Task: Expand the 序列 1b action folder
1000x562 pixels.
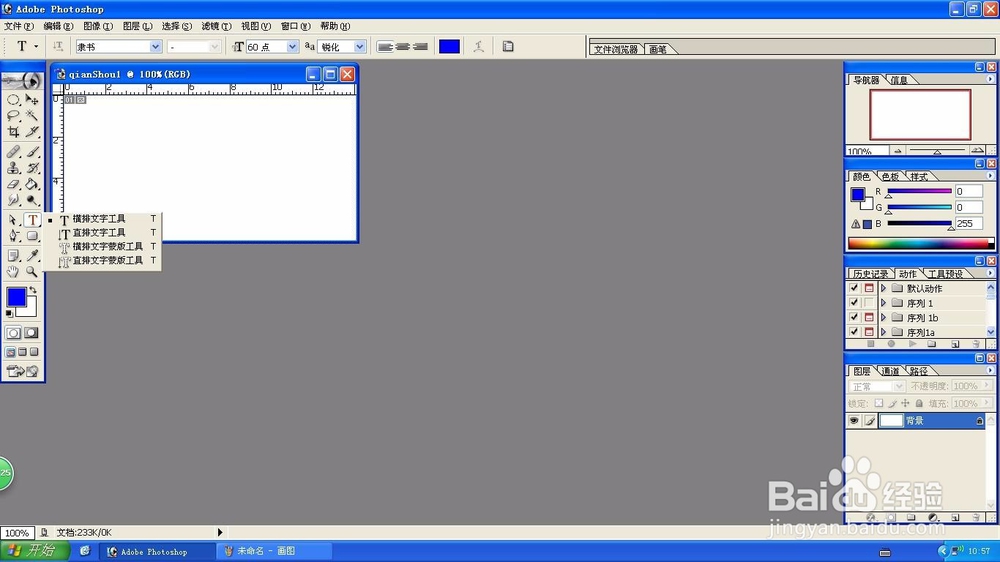Action: (x=883, y=318)
